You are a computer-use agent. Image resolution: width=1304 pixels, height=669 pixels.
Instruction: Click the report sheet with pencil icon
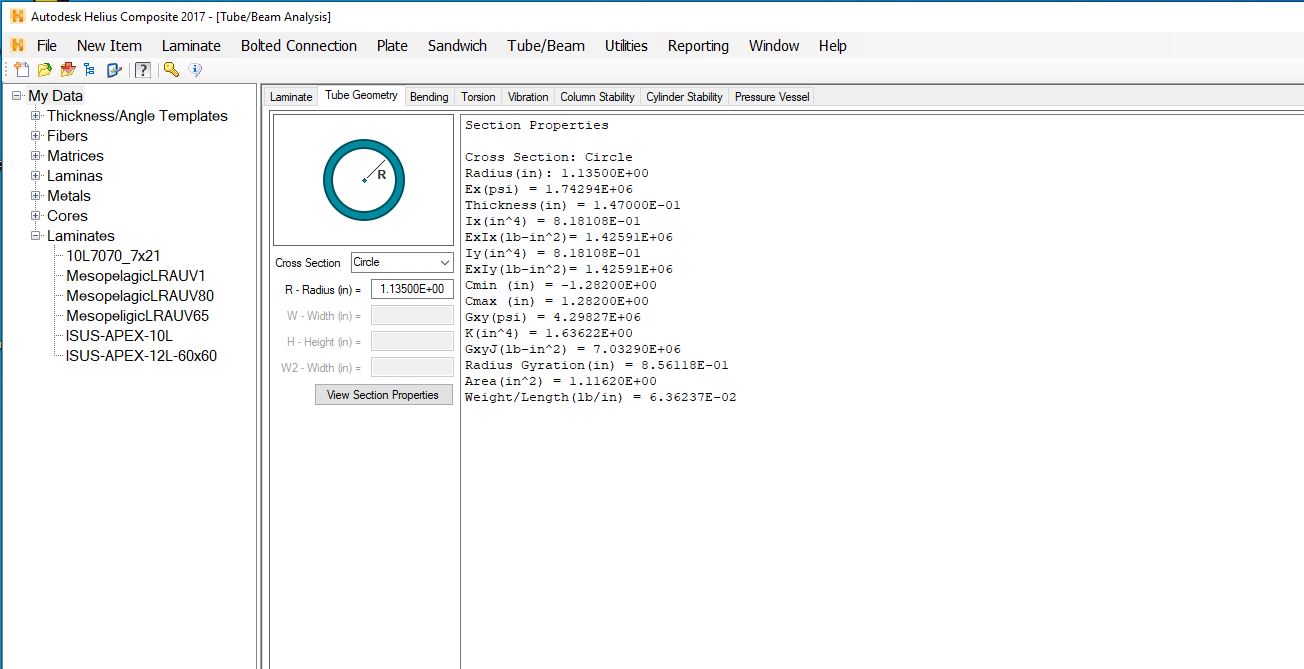(114, 70)
